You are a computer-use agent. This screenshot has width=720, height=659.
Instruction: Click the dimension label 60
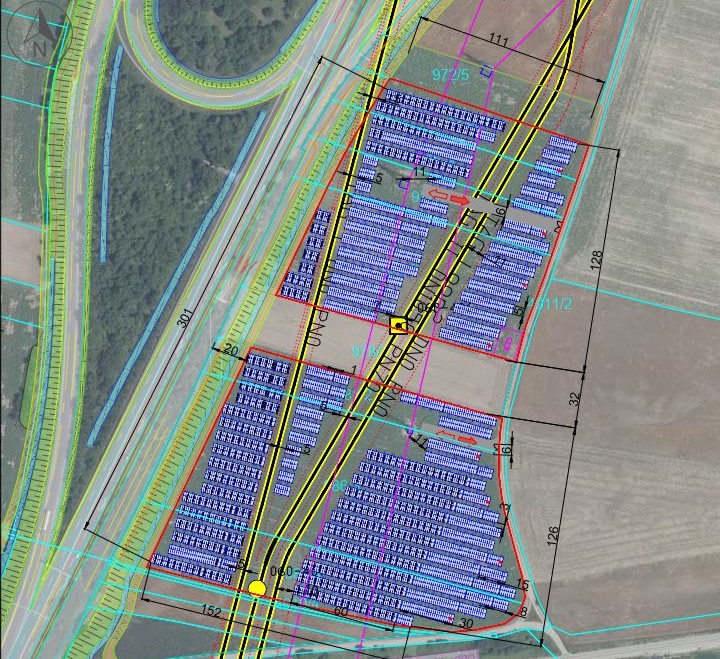[x=340, y=611]
